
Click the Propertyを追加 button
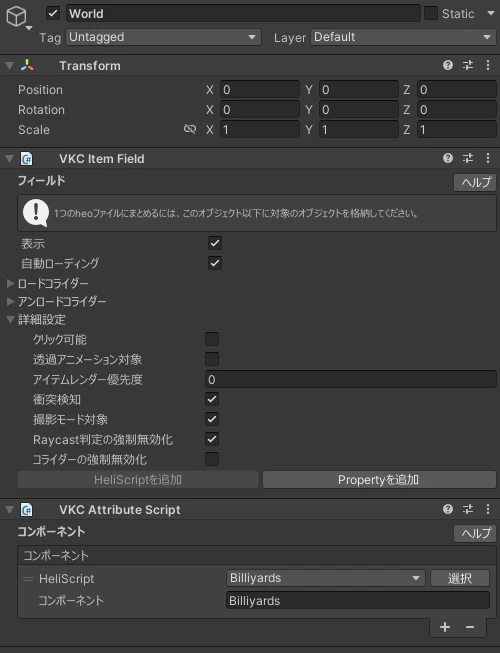click(379, 480)
